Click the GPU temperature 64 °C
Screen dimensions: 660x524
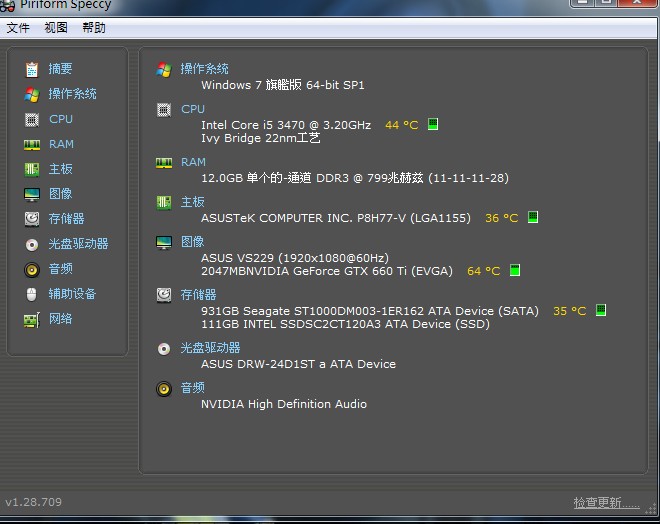(484, 271)
